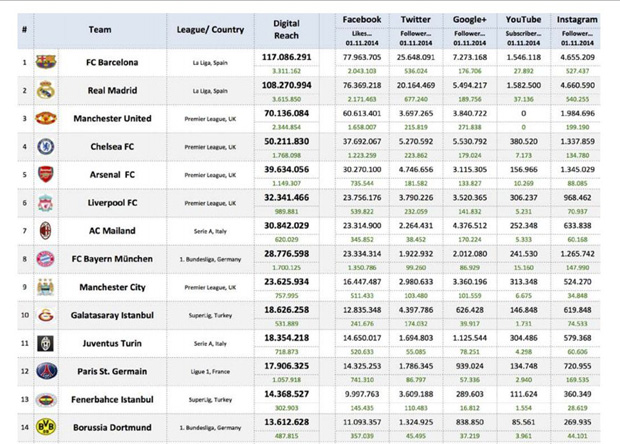620x444 pixels.
Task: Click the Manchester City club crest
Action: point(46,287)
